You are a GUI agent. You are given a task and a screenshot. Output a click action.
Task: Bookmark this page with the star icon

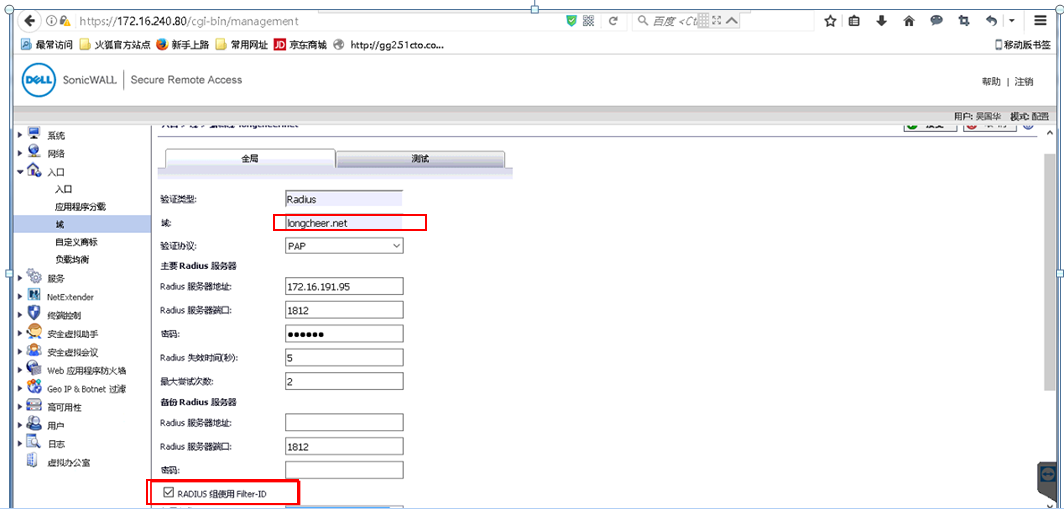pyautogui.click(x=830, y=20)
